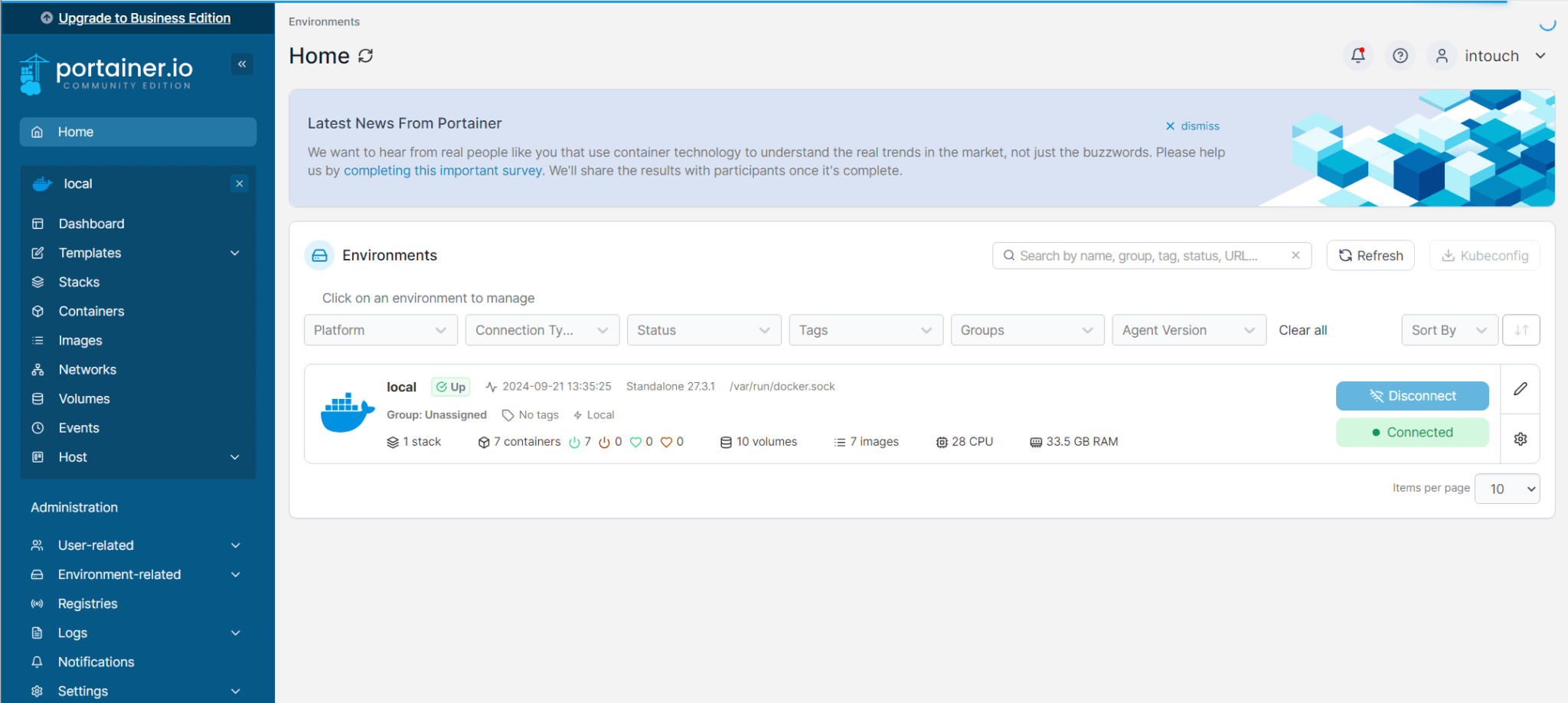Click the Docker whale icon of local environment
Viewport: 1568px width, 703px height.
pos(347,413)
